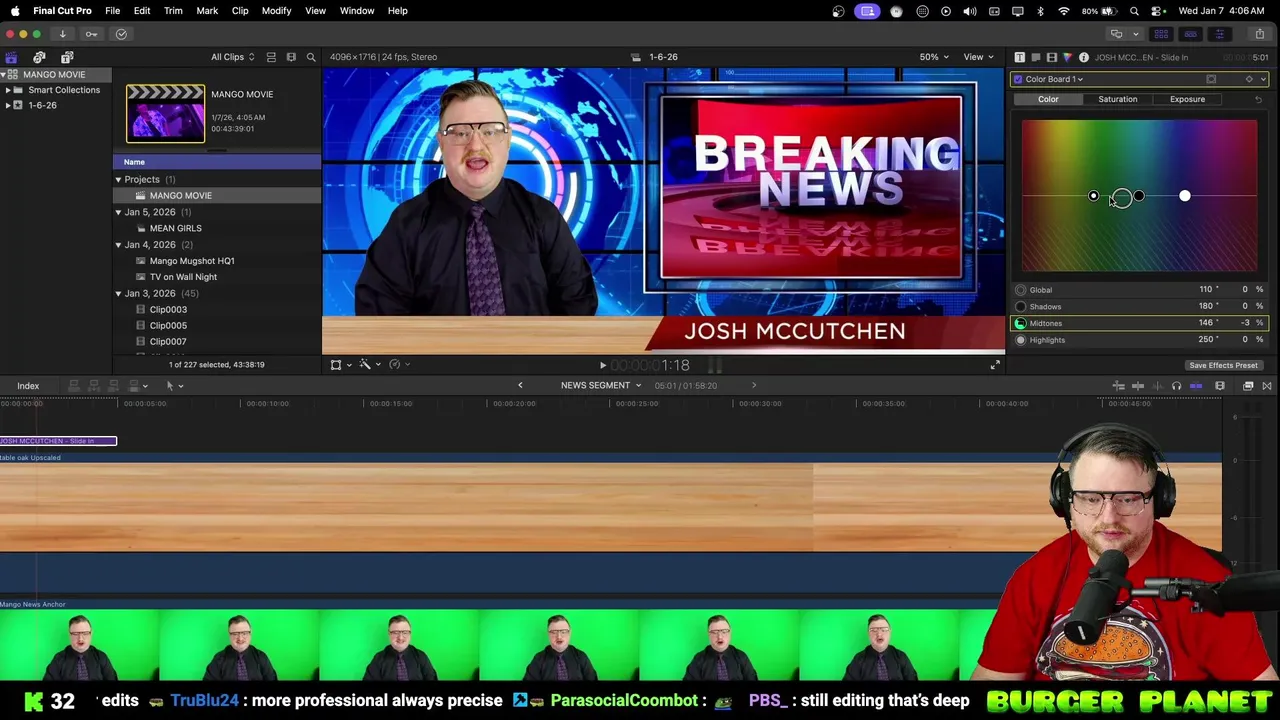Click the macOS Control Center icon
1280x720 pixels.
(x=1157, y=11)
